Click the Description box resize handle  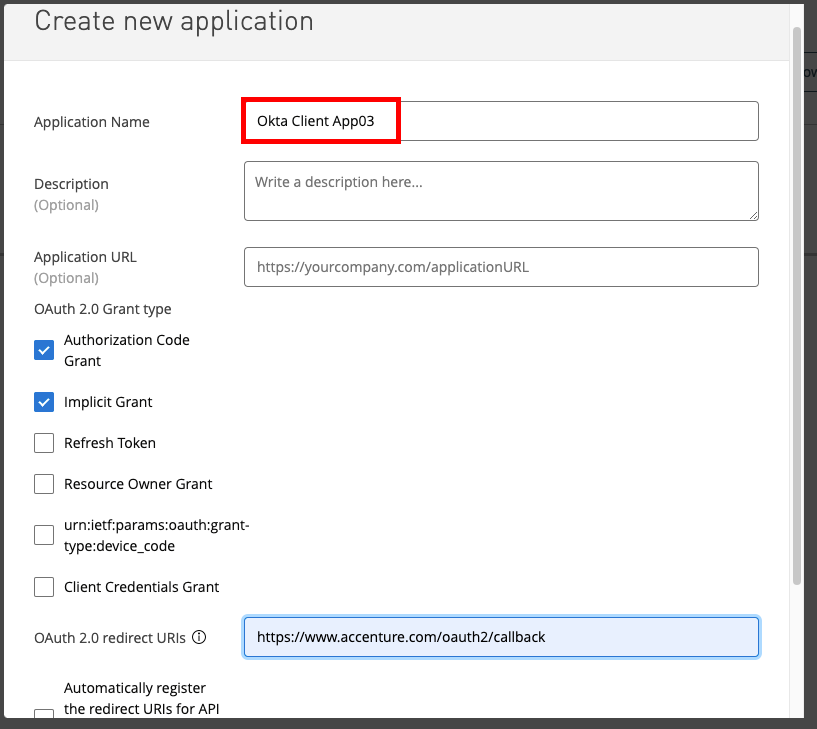(752, 213)
